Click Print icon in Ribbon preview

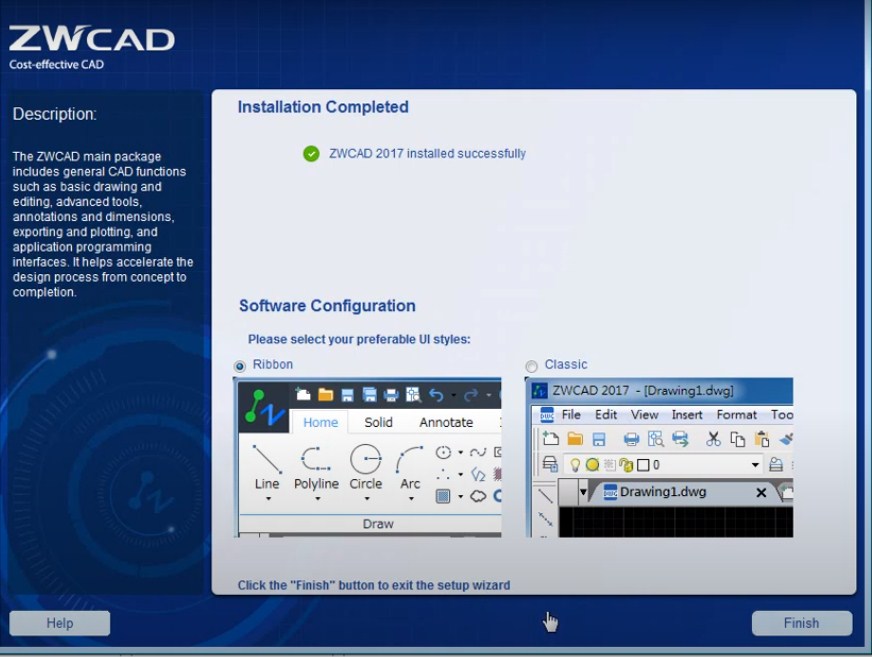[x=392, y=395]
